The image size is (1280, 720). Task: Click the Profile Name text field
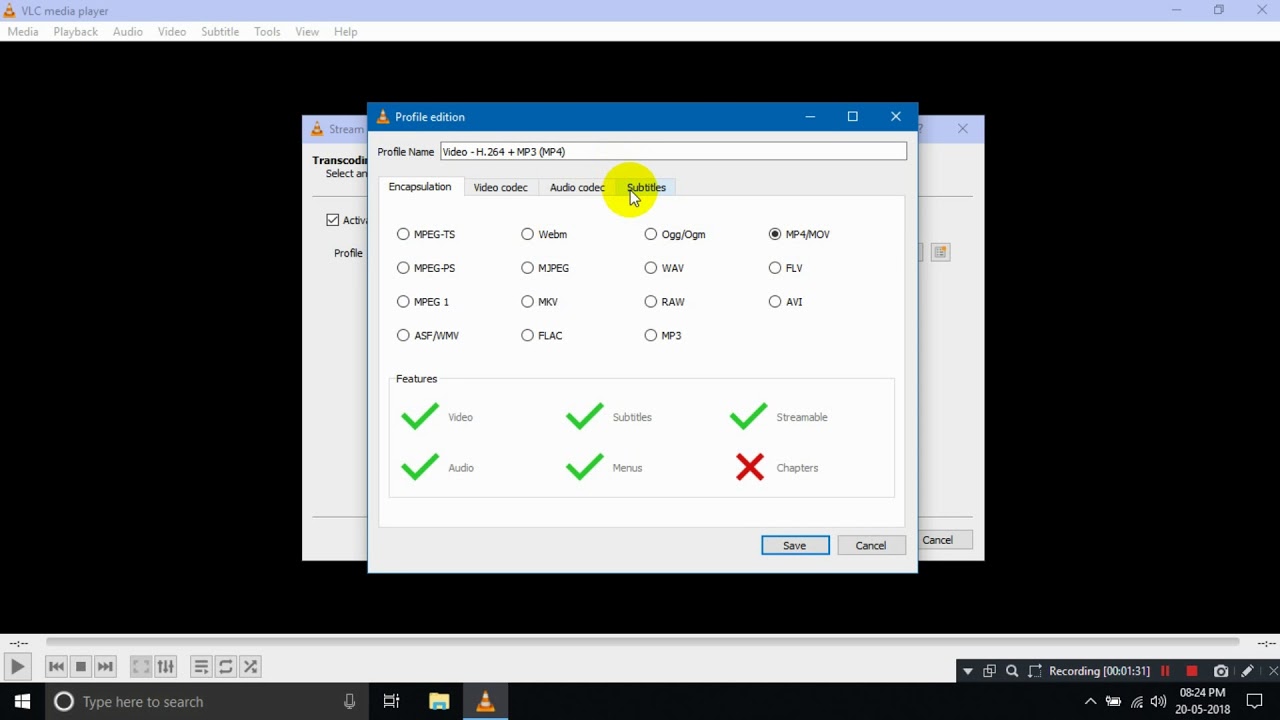673,152
